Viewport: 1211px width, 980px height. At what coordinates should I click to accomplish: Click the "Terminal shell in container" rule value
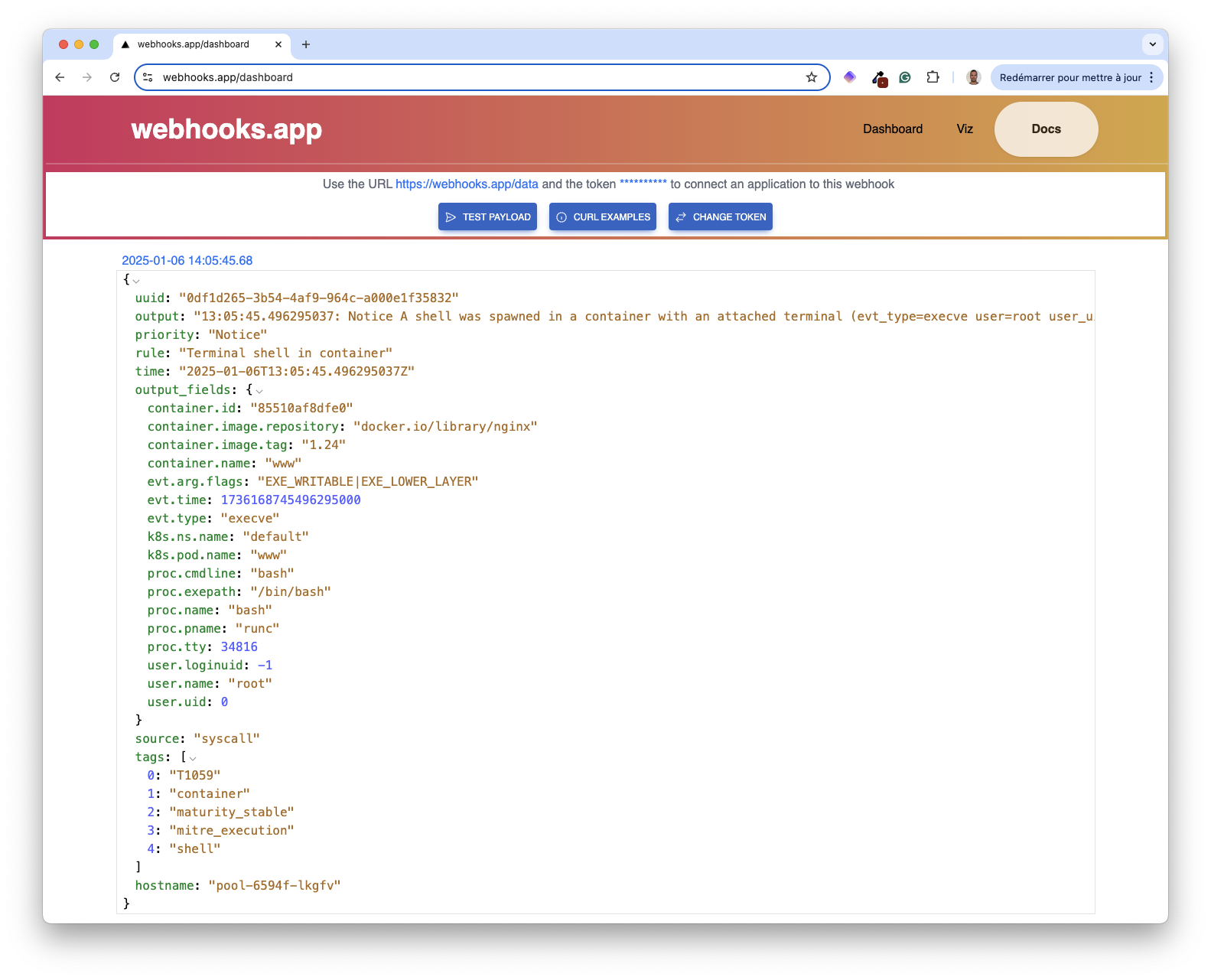tap(285, 353)
